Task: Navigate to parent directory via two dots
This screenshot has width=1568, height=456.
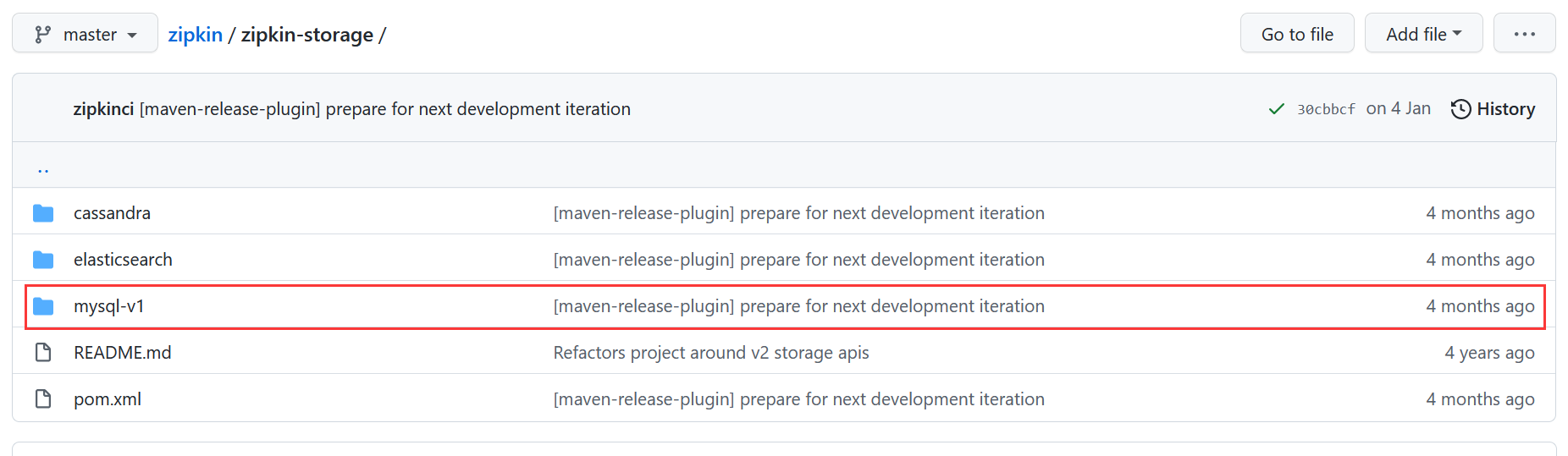Action: point(43,168)
